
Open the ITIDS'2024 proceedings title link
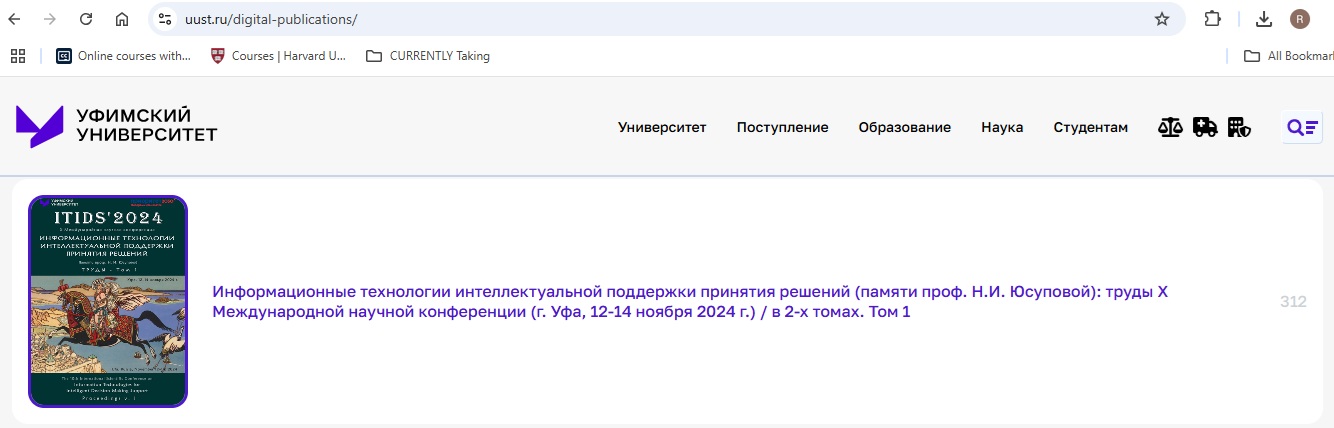pyautogui.click(x=690, y=302)
